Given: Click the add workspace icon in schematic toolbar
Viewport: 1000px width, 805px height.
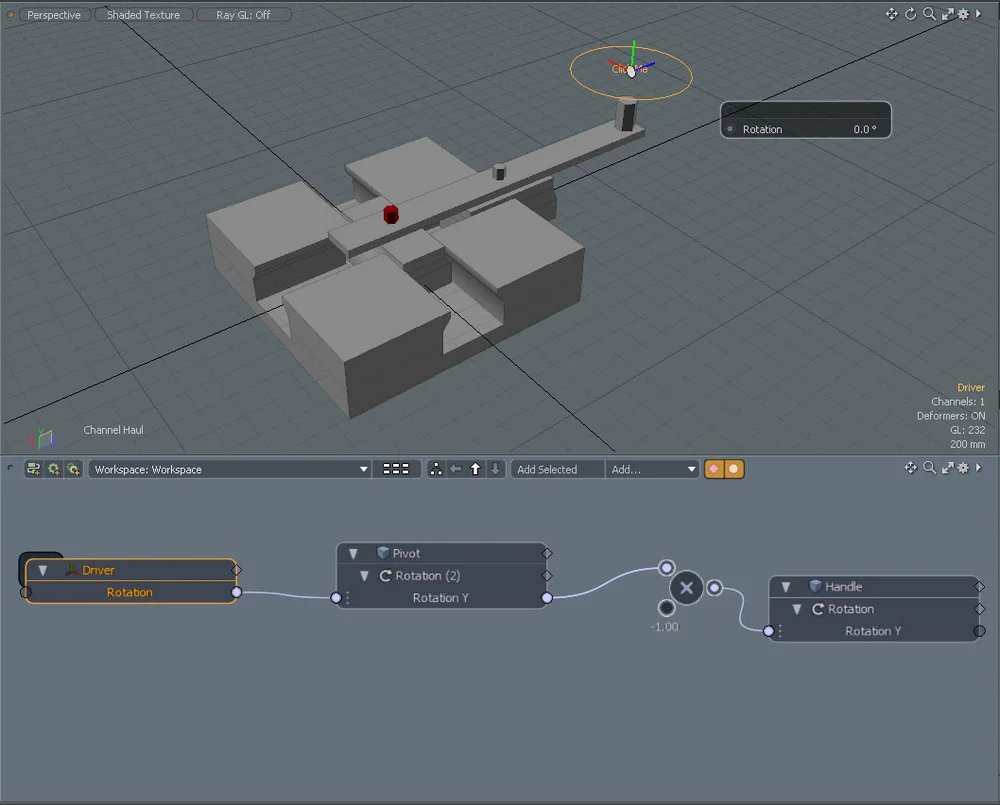Looking at the screenshot, I should click(x=31, y=468).
